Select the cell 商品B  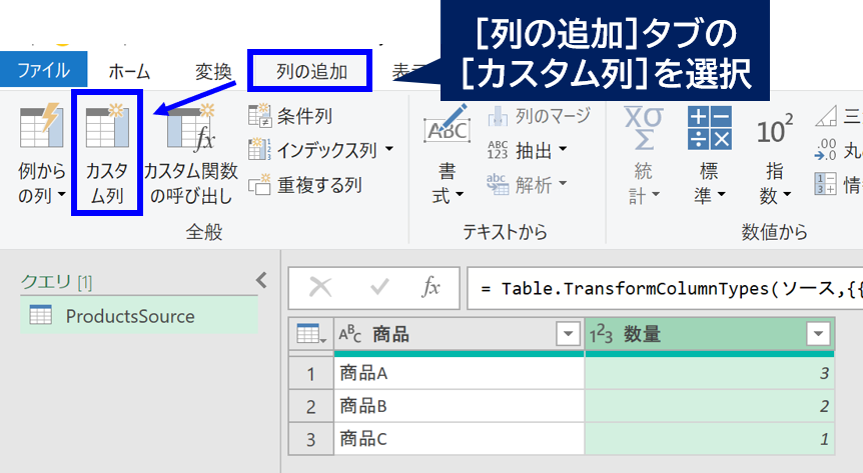coord(459,406)
